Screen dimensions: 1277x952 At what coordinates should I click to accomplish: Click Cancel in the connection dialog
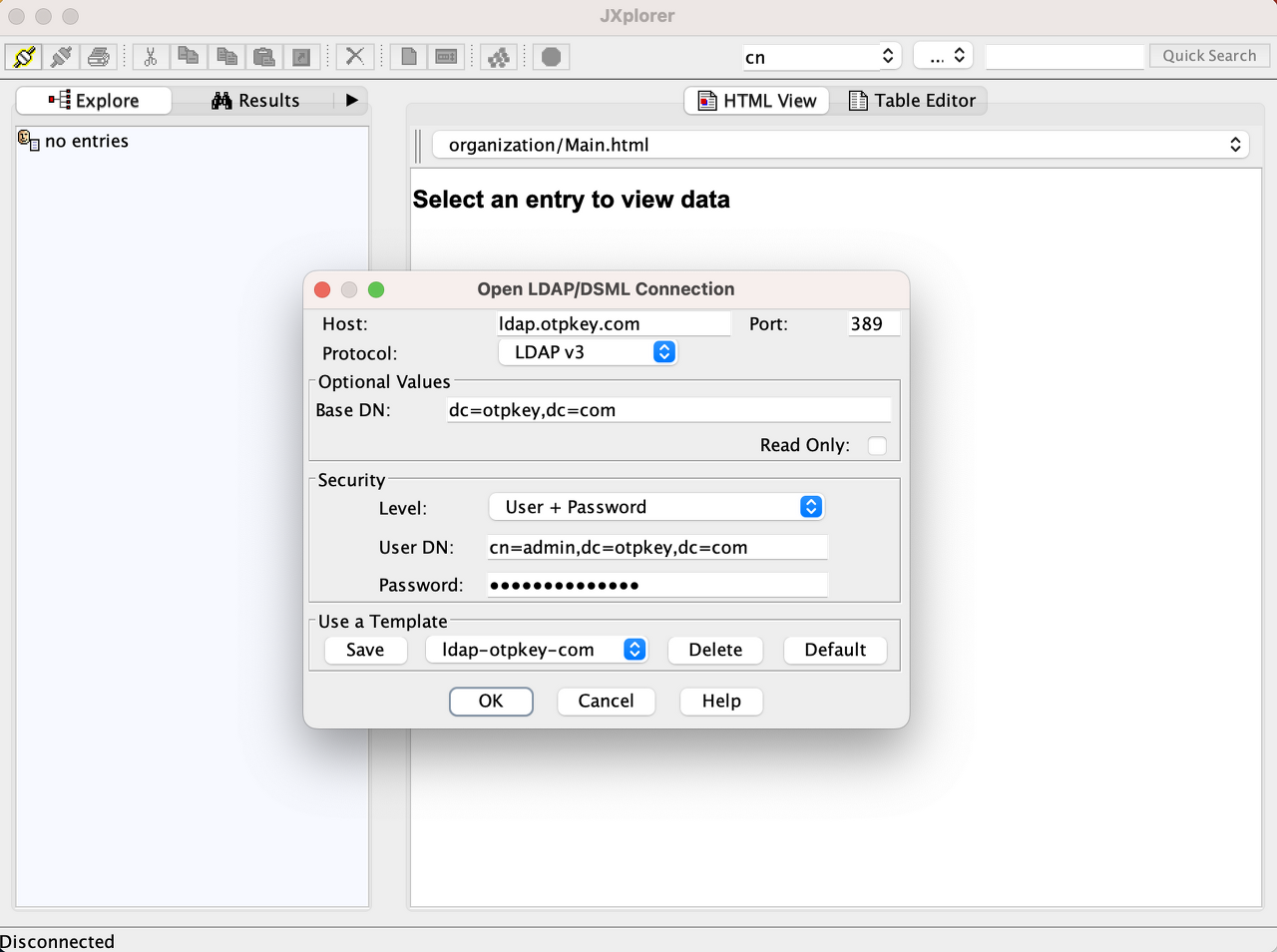[x=606, y=702]
